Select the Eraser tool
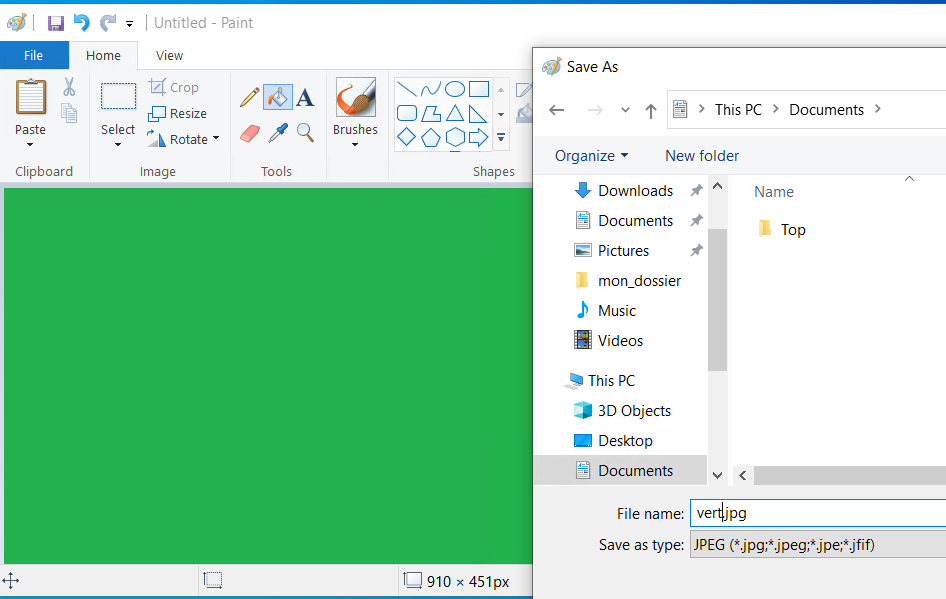 250,132
